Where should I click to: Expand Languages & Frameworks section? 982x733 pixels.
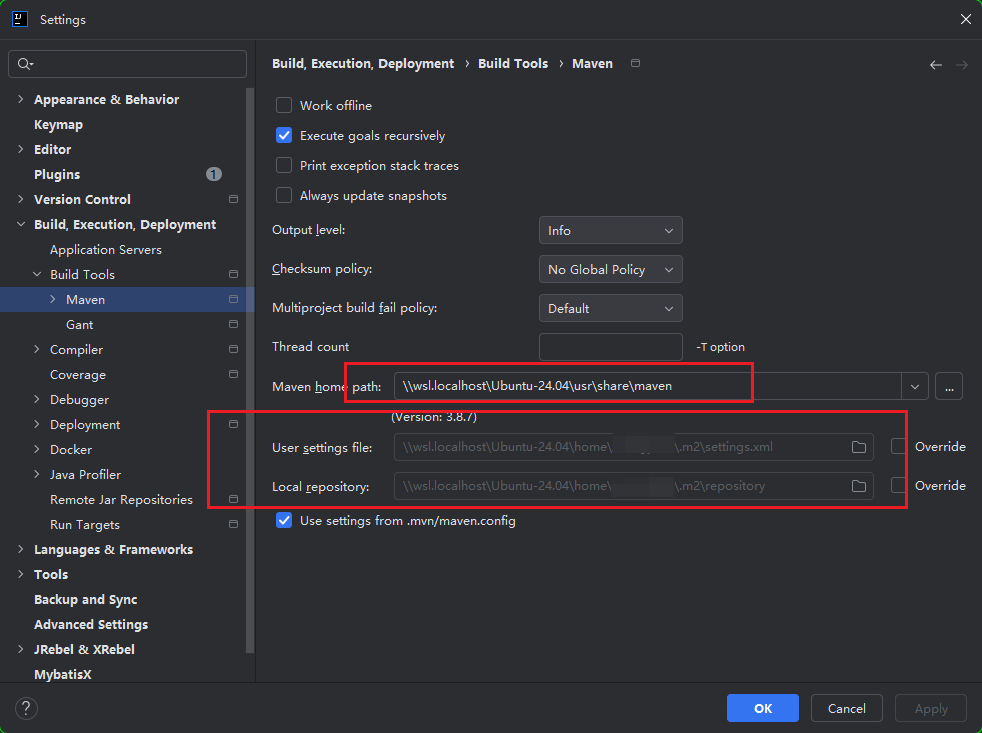(x=21, y=549)
